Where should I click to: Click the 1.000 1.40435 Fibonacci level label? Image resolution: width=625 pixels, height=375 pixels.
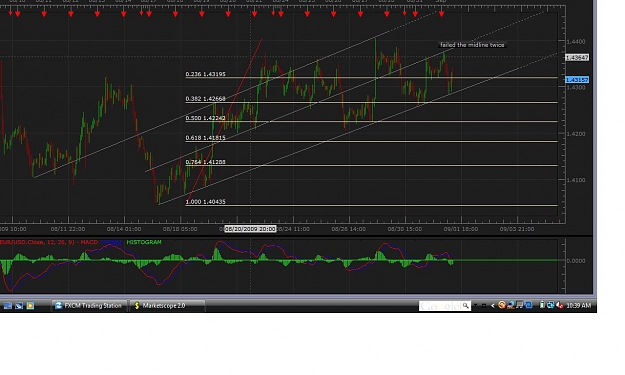(205, 202)
